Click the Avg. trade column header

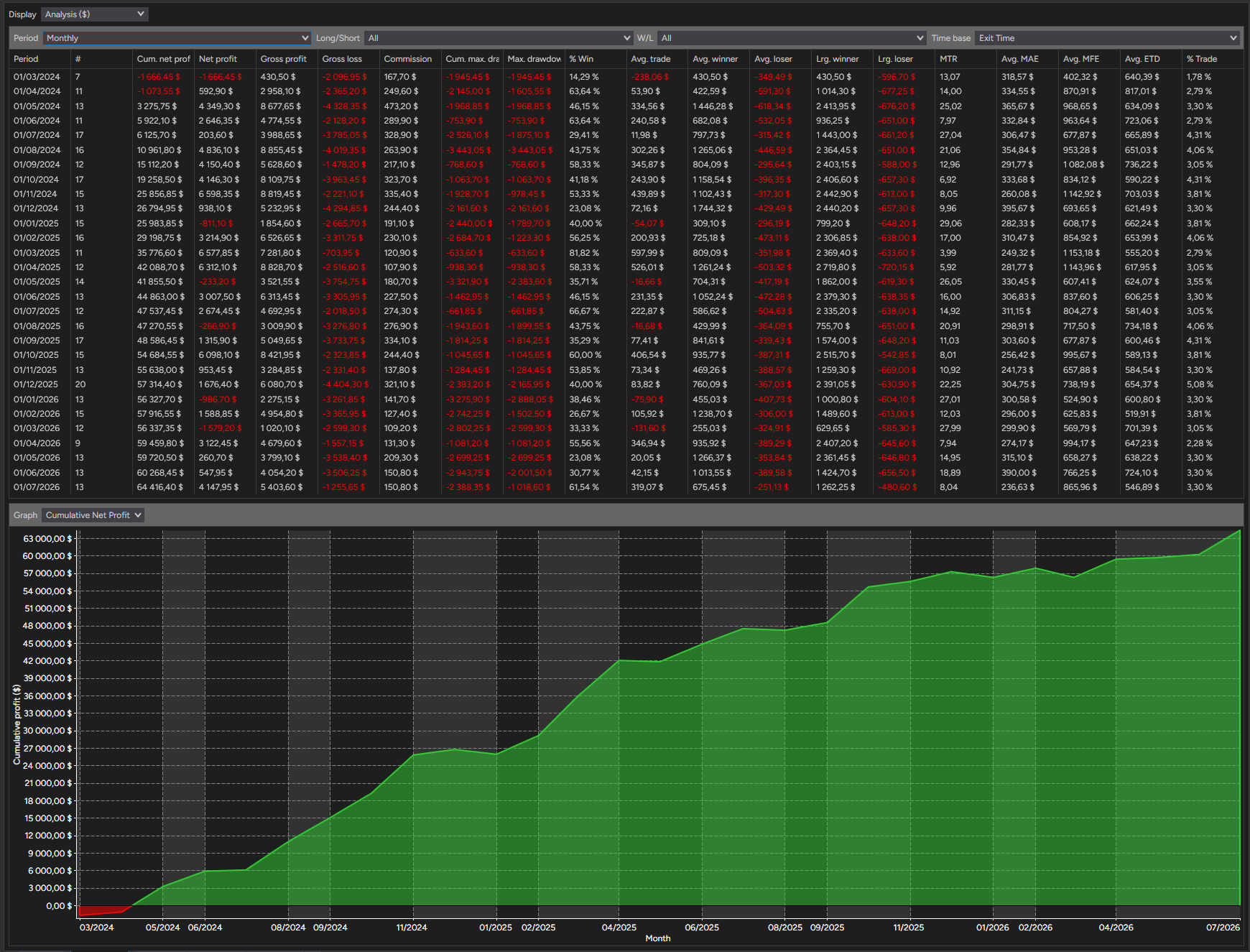coord(657,59)
